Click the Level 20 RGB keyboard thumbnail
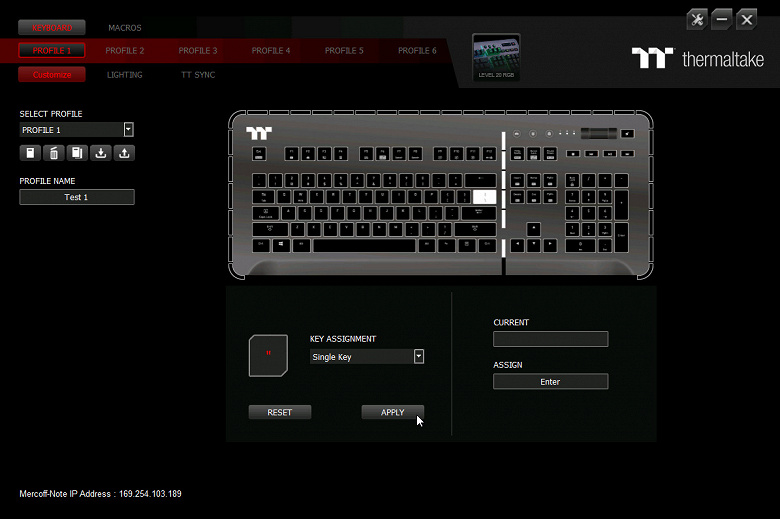This screenshot has height=519, width=780. 496,57
